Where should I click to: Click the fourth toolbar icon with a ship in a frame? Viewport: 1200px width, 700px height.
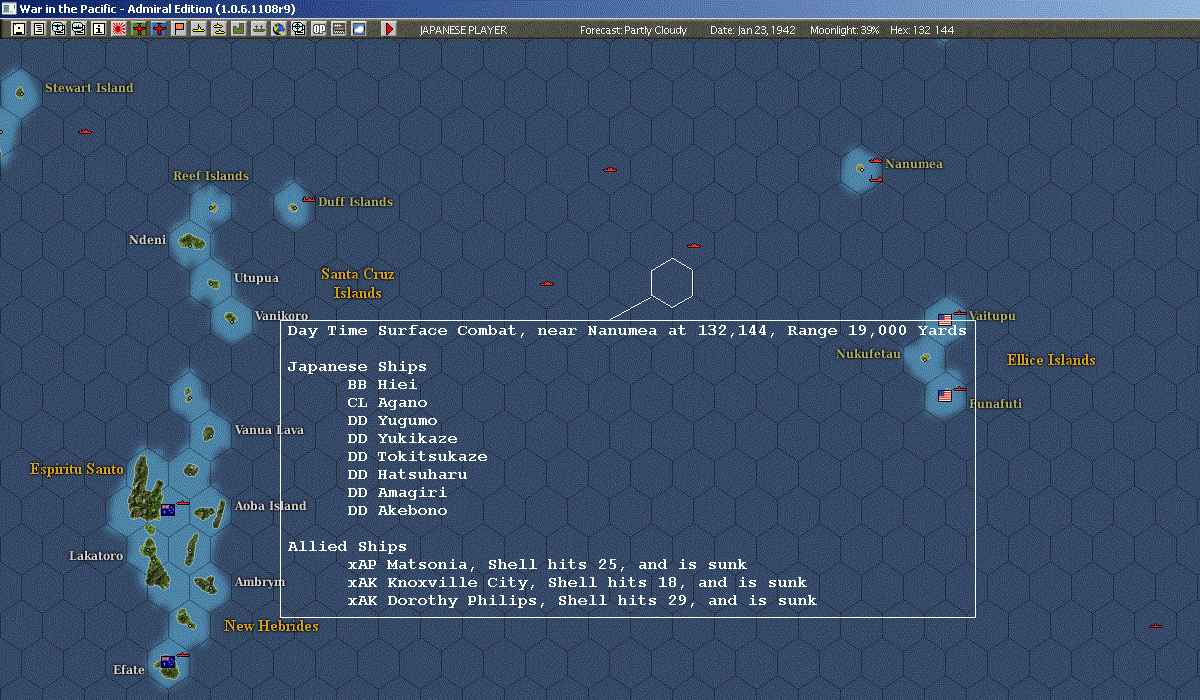point(79,29)
